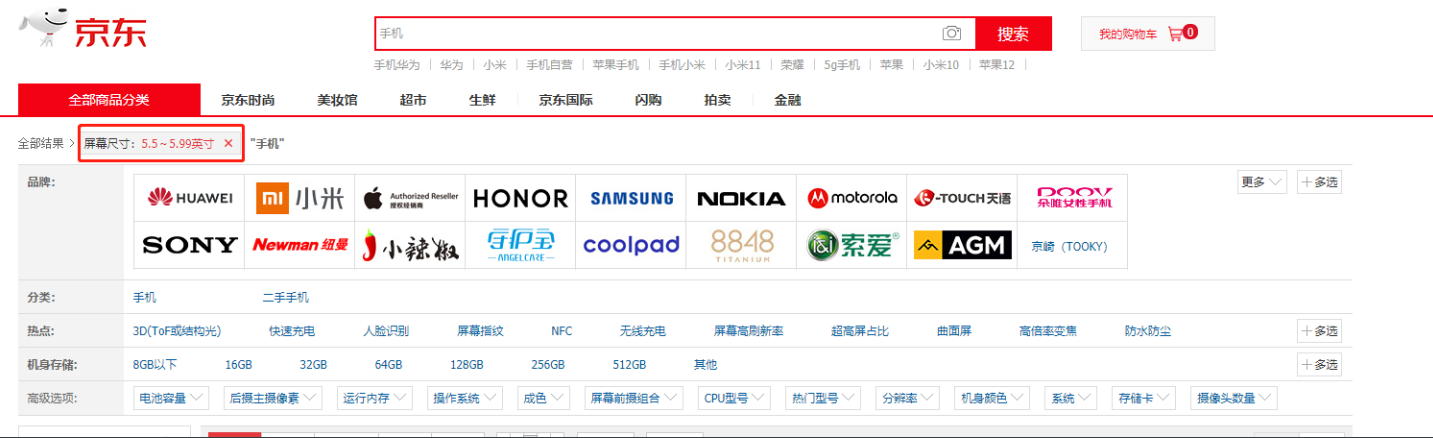Viewport: 1433px width, 438px height.
Task: Select 京崎 (TOOKY) brand
Action: (x=1070, y=246)
